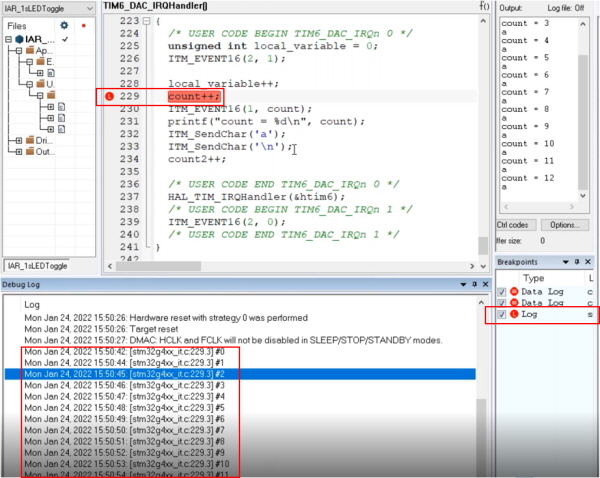Image resolution: width=600 pixels, height=478 pixels.
Task: Click the Terminal output scroll up arrow
Action: 582,24
